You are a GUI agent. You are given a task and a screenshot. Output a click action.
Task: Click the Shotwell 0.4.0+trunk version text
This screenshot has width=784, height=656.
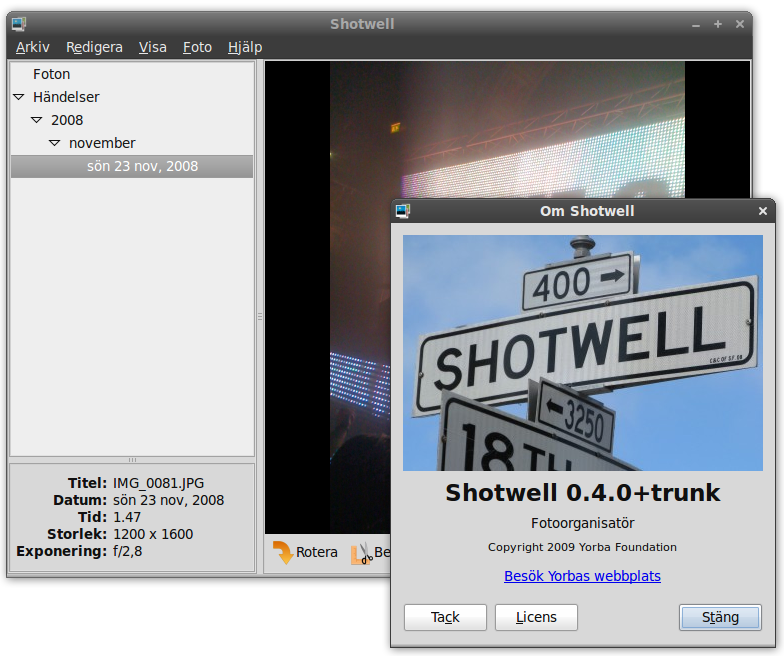point(582,492)
